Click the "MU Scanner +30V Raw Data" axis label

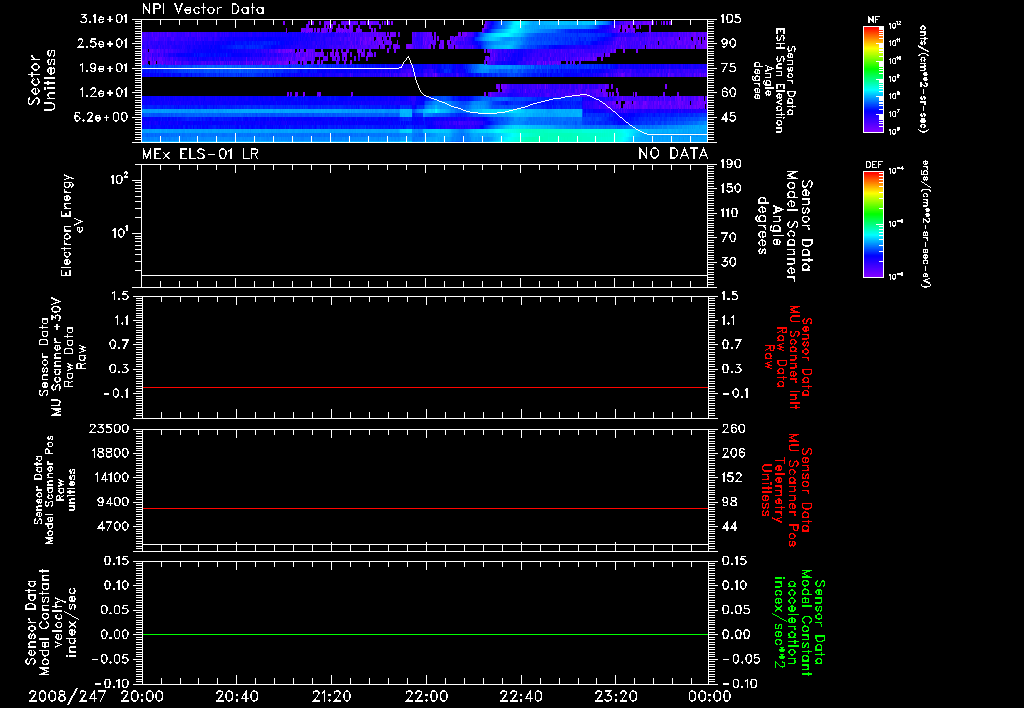point(63,357)
